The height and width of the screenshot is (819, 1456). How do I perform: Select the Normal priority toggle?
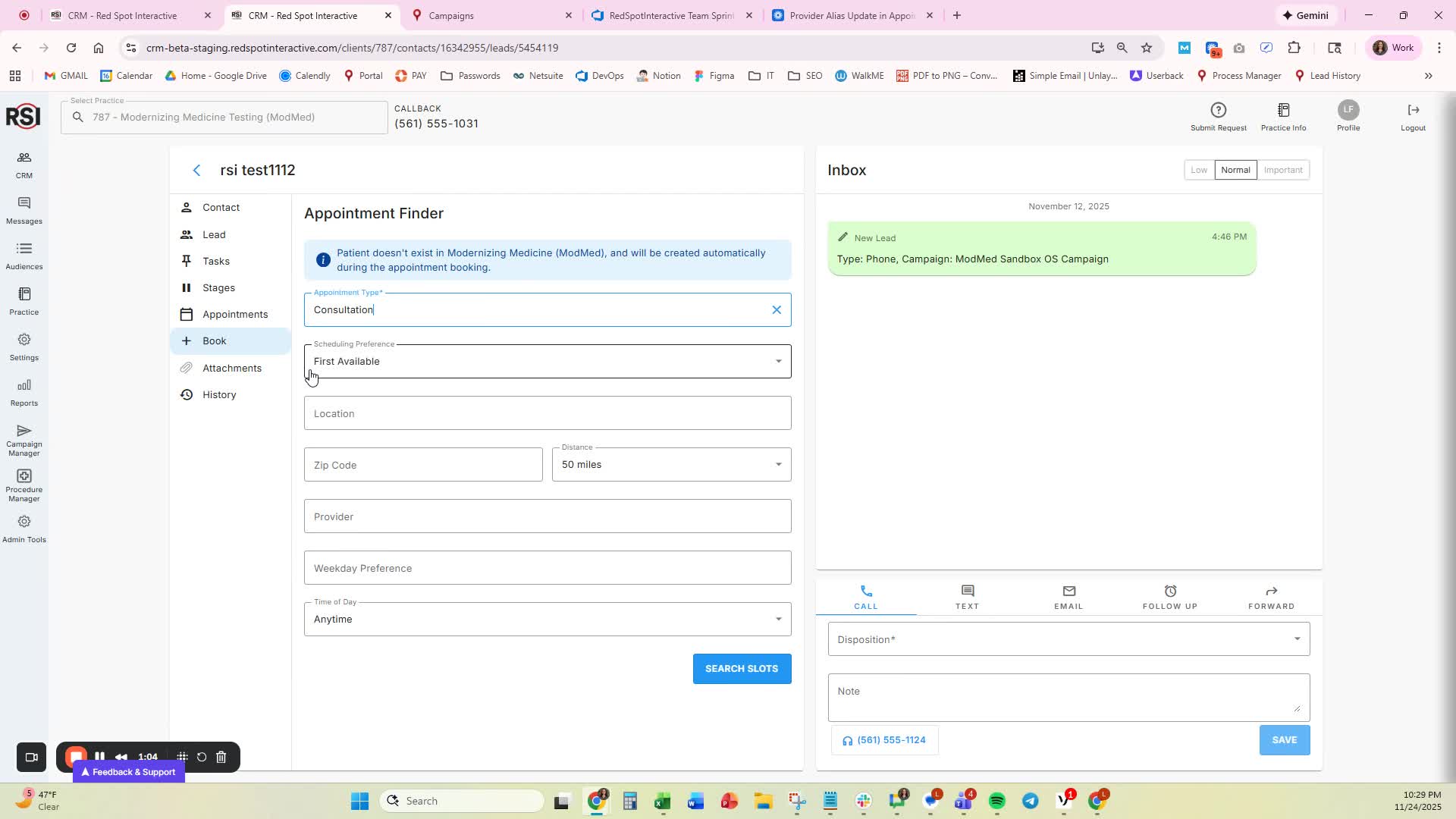pyautogui.click(x=1235, y=170)
